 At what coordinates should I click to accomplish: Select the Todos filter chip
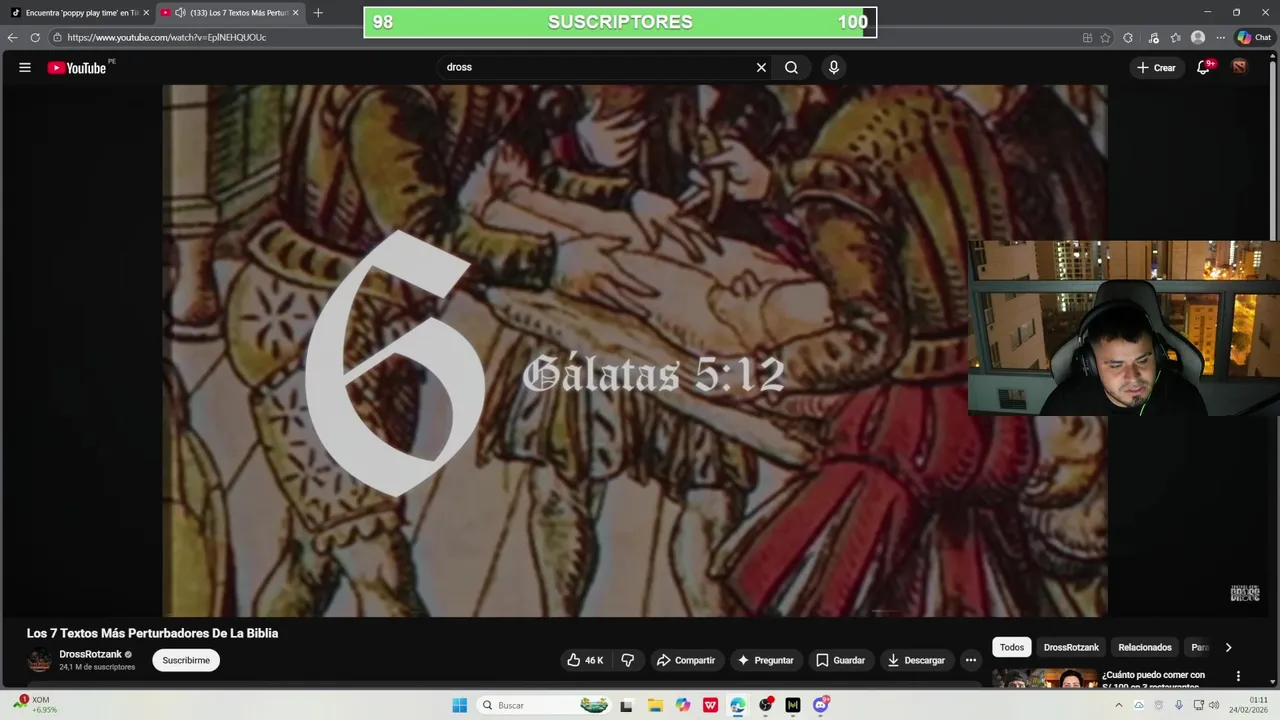pos(1012,647)
